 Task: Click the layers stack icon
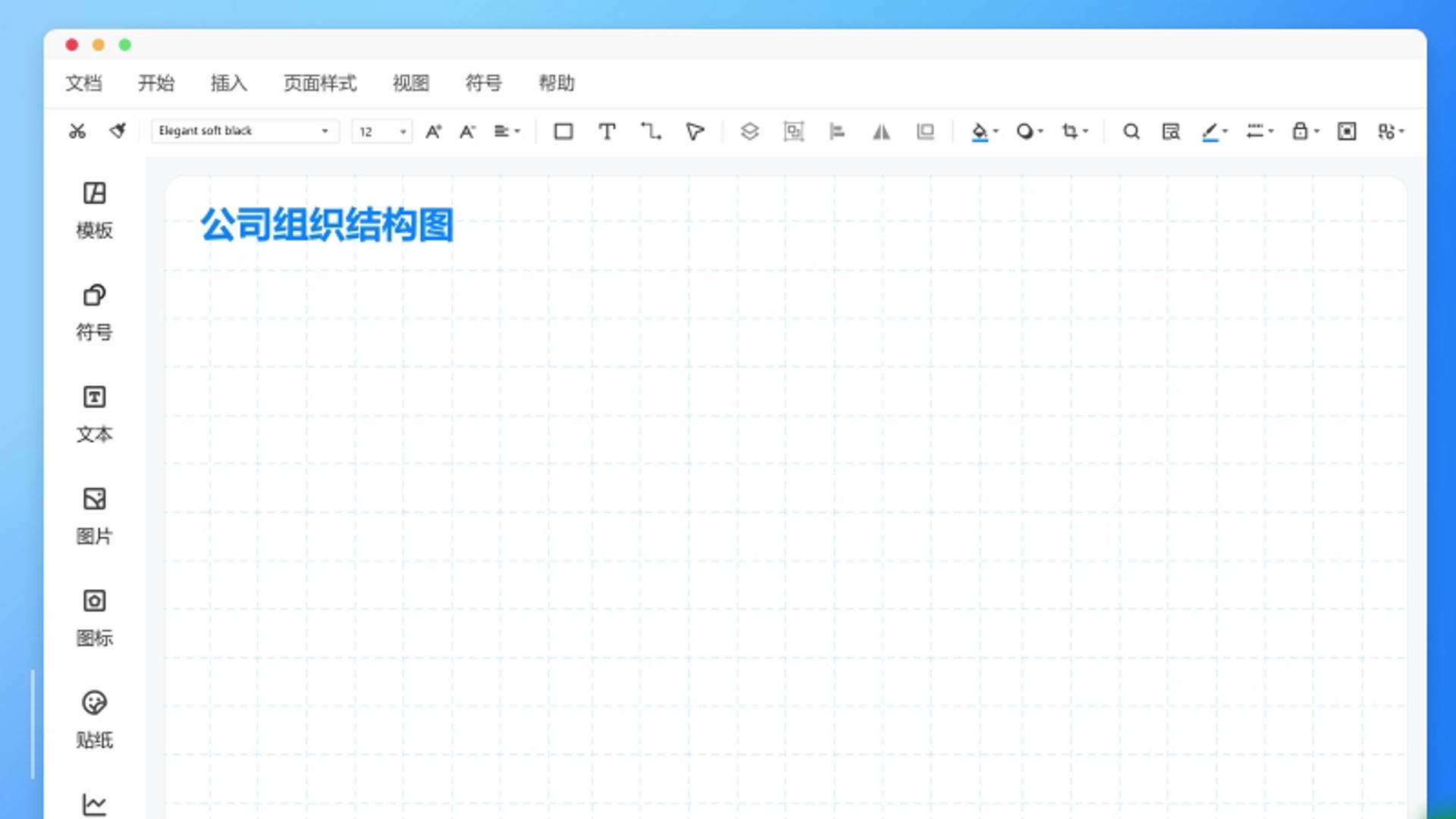749,131
